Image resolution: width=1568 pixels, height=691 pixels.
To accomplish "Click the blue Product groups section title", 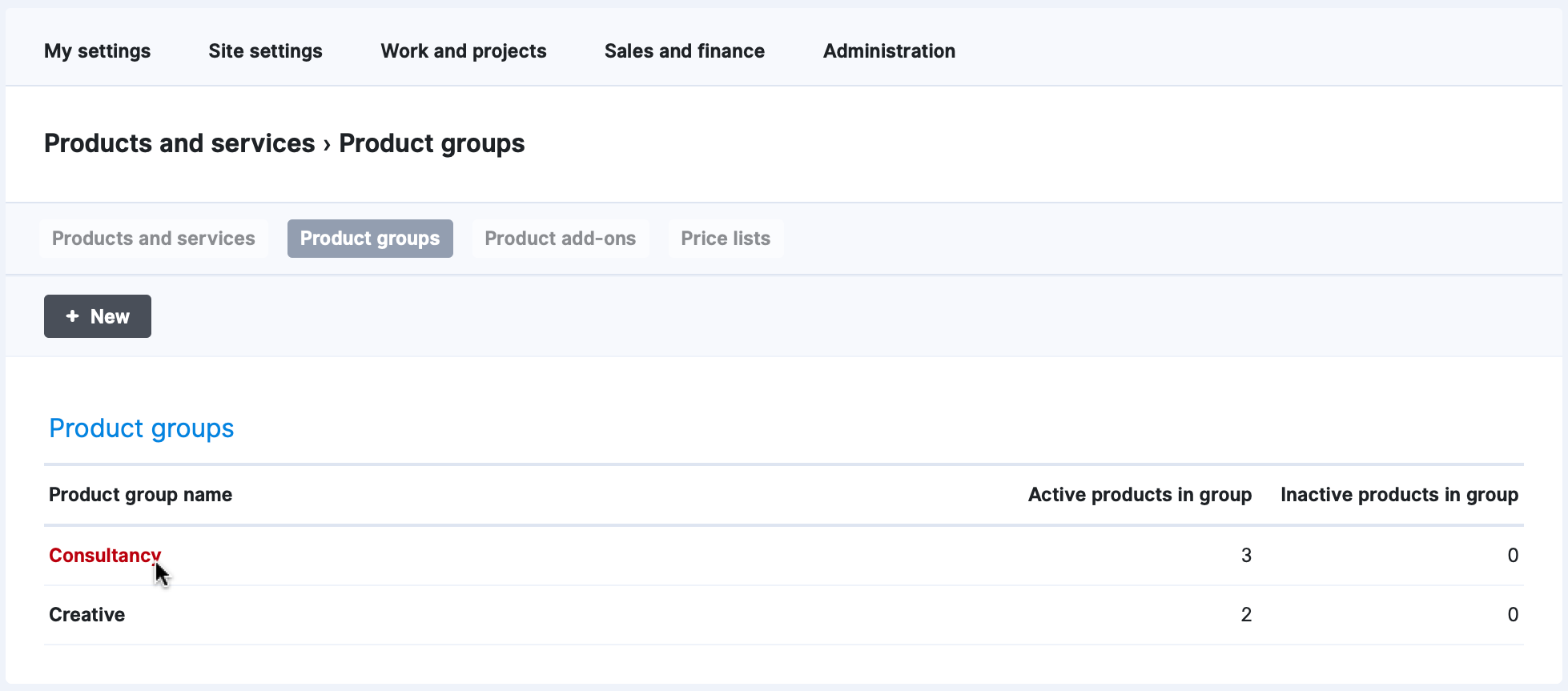I will click(142, 428).
